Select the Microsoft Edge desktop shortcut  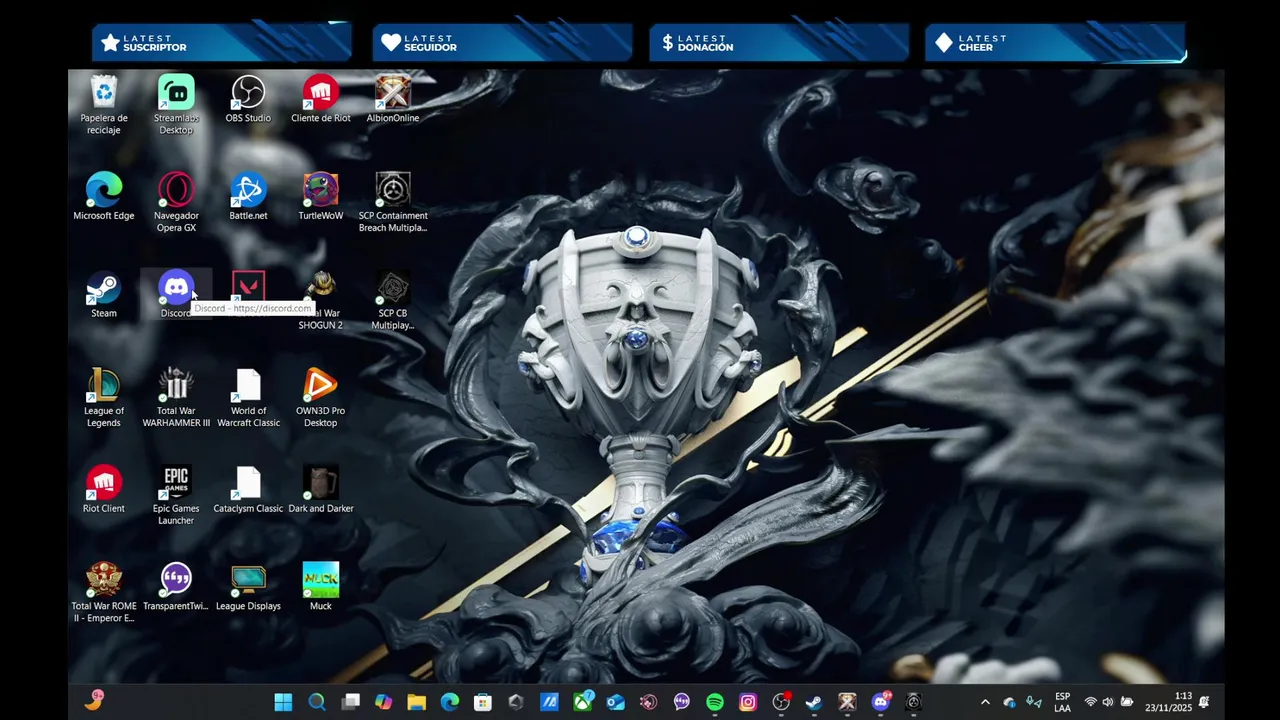[104, 196]
